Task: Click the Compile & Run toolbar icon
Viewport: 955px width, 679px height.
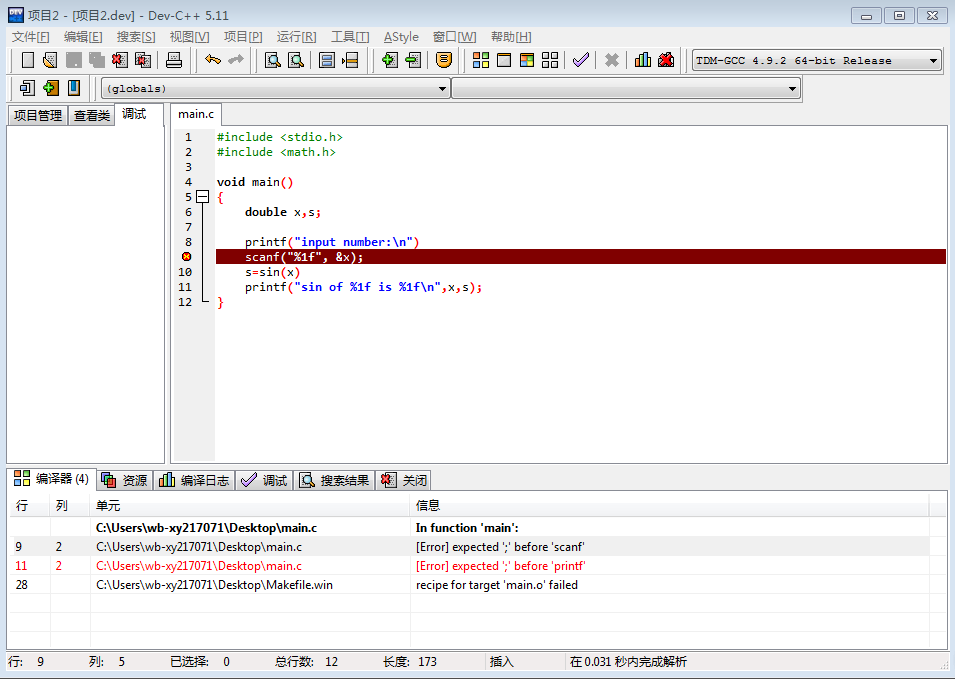Action: (x=527, y=60)
